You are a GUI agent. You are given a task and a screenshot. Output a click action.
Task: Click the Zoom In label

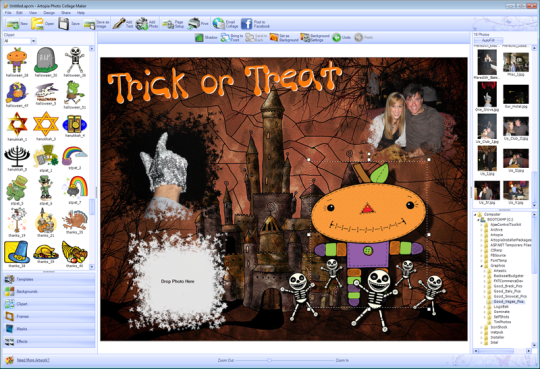[x=342, y=360]
